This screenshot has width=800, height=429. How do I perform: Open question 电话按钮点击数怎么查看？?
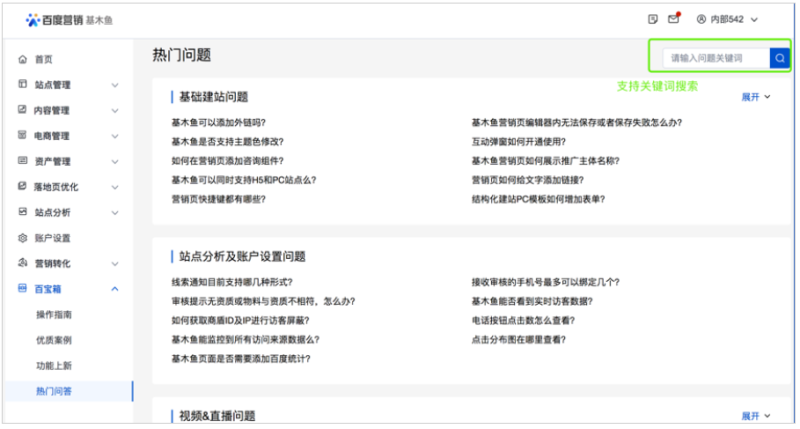(x=522, y=321)
